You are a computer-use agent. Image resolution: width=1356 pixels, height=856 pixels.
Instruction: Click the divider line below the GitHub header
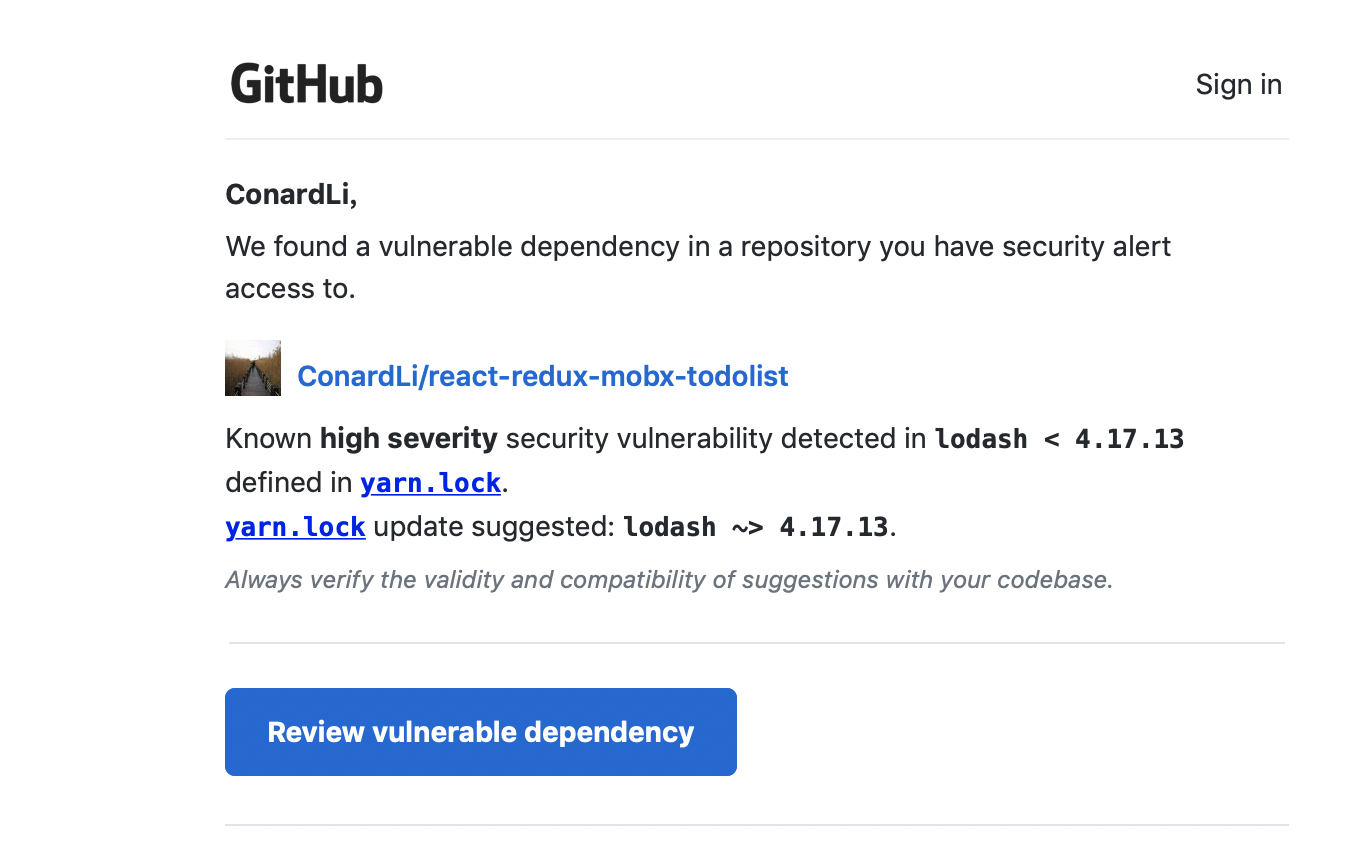tap(756, 139)
